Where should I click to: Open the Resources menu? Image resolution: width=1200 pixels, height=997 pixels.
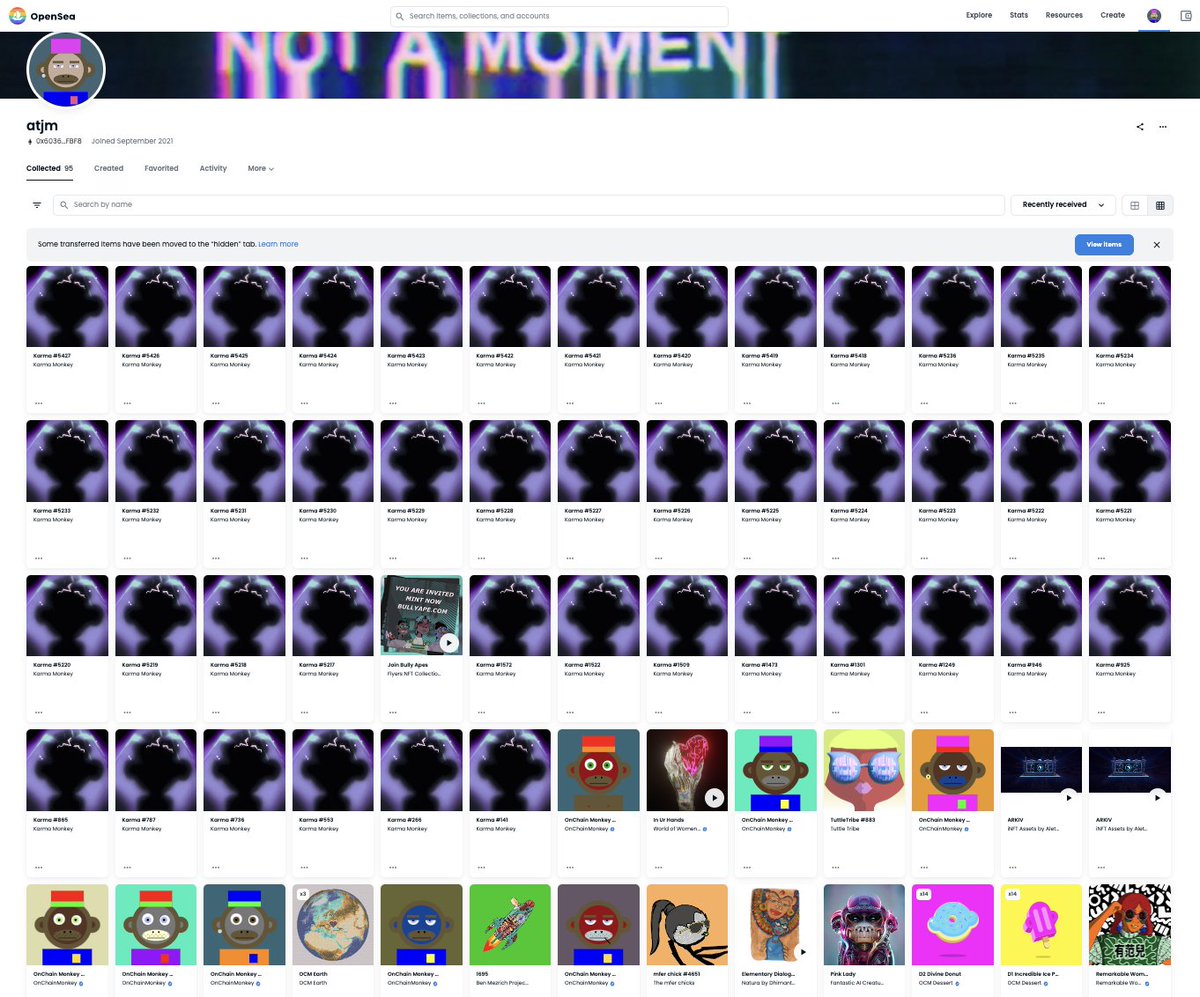point(1064,15)
